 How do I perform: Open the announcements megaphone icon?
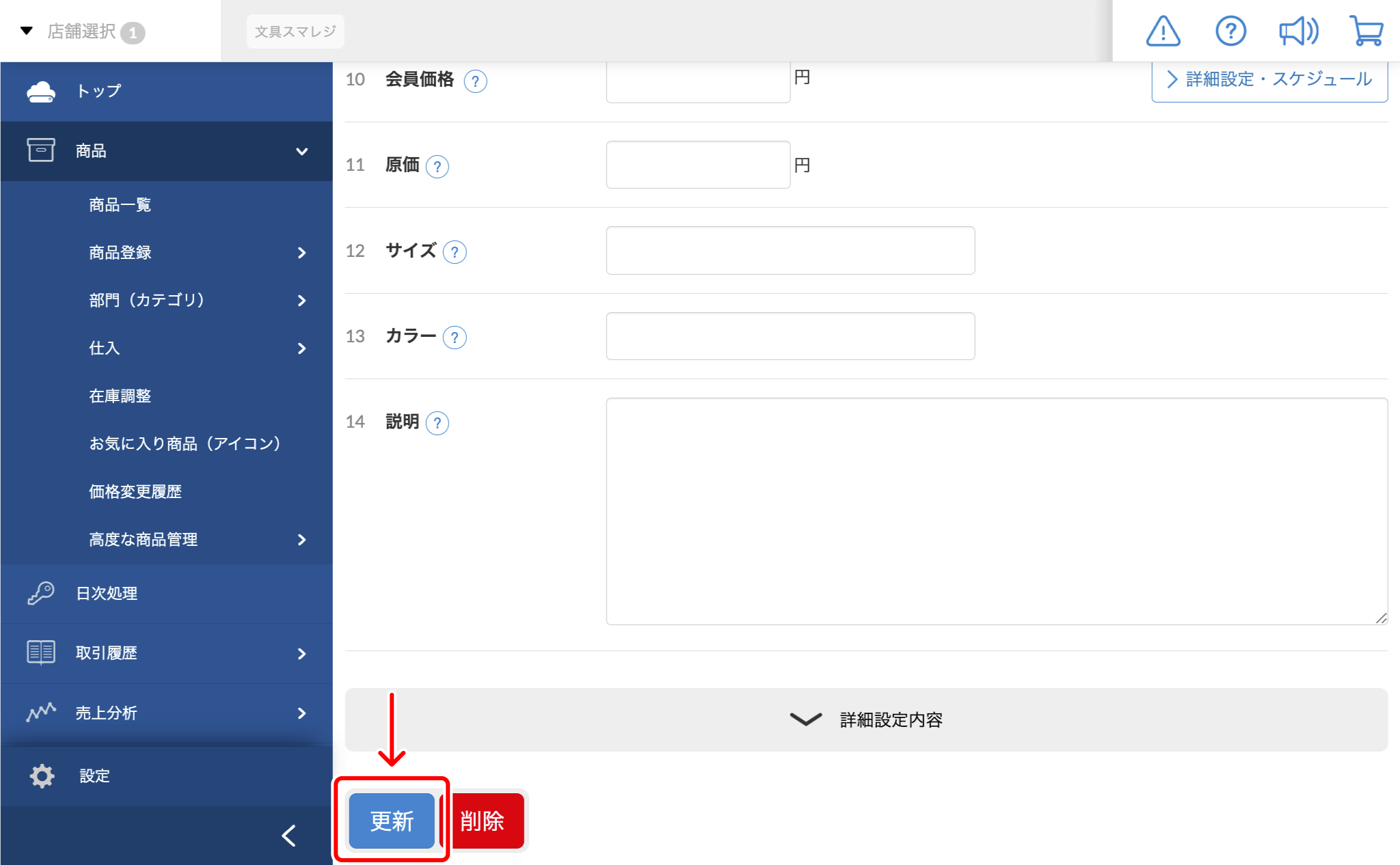[1298, 31]
